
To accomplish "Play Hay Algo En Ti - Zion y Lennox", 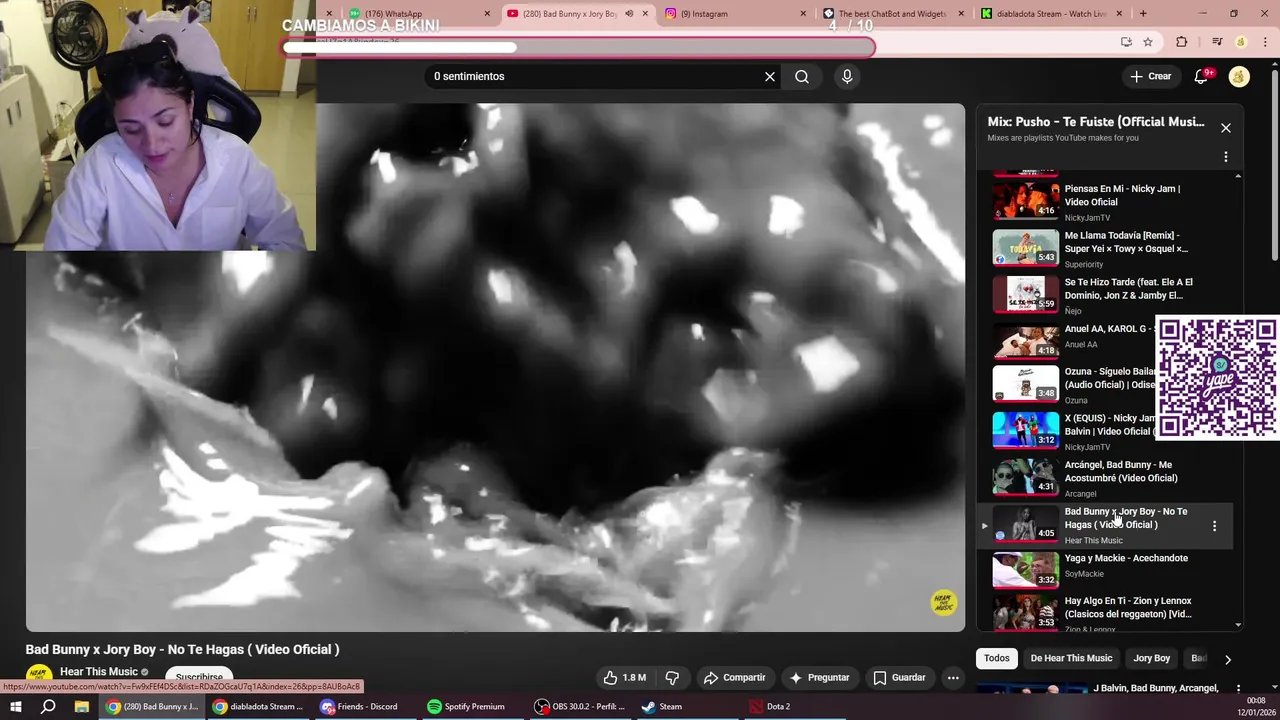I will click(1104, 613).
